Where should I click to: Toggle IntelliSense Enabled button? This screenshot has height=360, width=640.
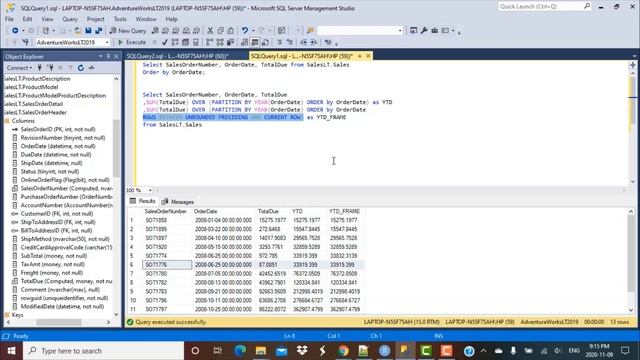tap(196, 42)
